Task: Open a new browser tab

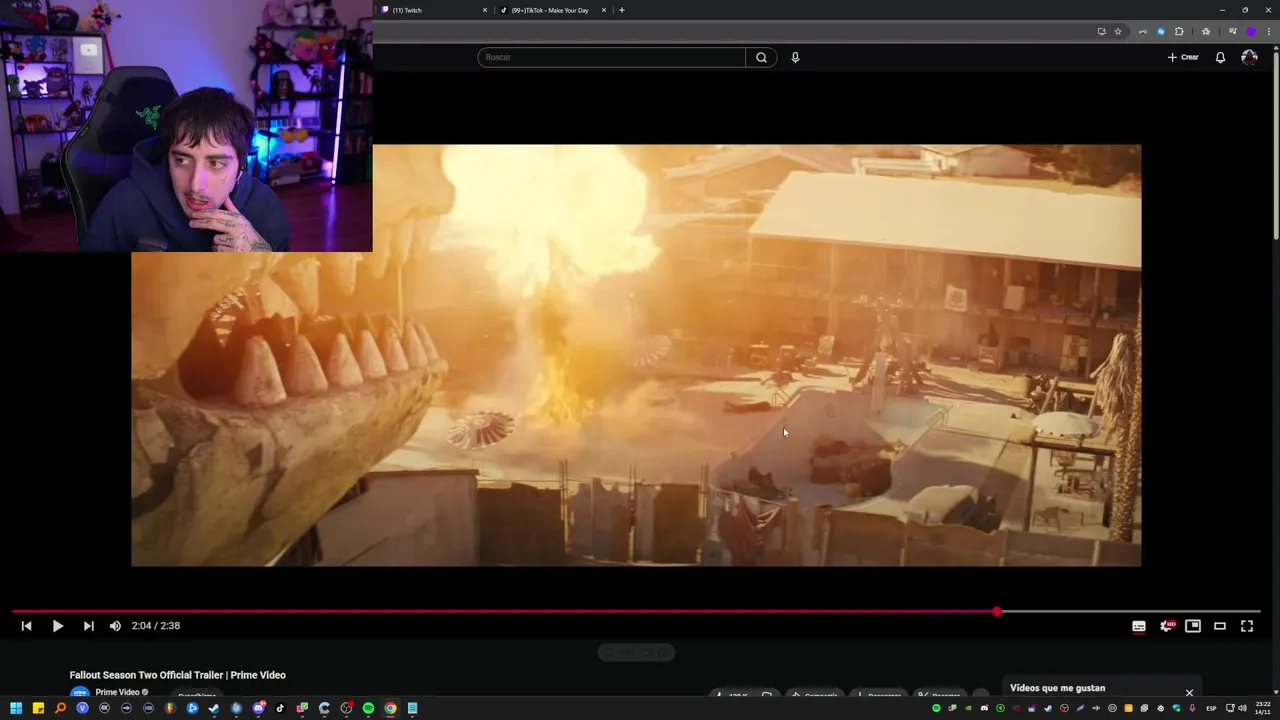Action: tap(622, 10)
